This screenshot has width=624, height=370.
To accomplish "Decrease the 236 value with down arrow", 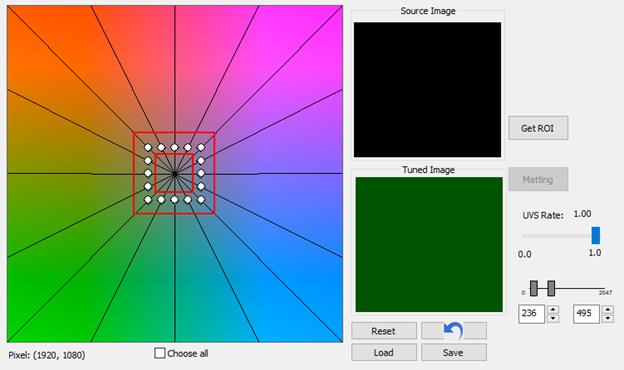I will (x=553, y=318).
